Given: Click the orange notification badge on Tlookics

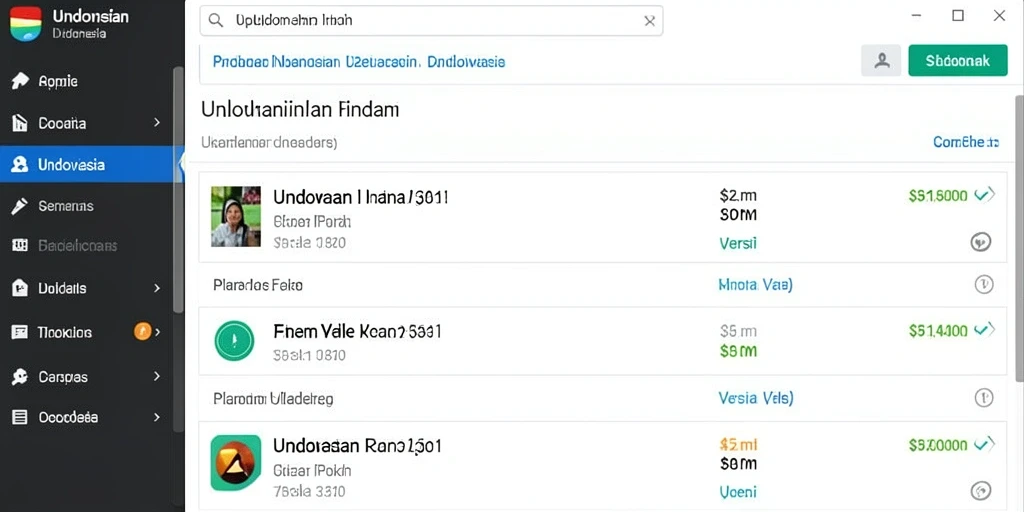Looking at the screenshot, I should (142, 331).
